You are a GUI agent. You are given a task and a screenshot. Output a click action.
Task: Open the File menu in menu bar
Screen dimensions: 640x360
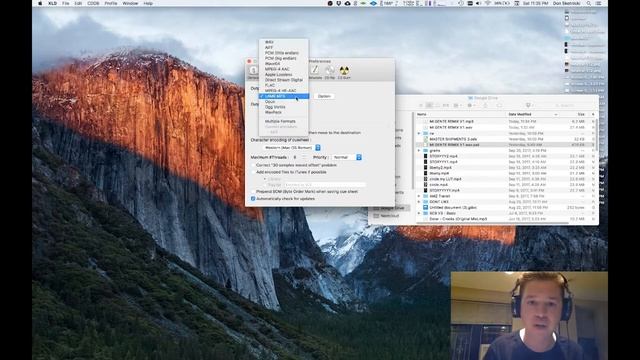pyautogui.click(x=65, y=3)
